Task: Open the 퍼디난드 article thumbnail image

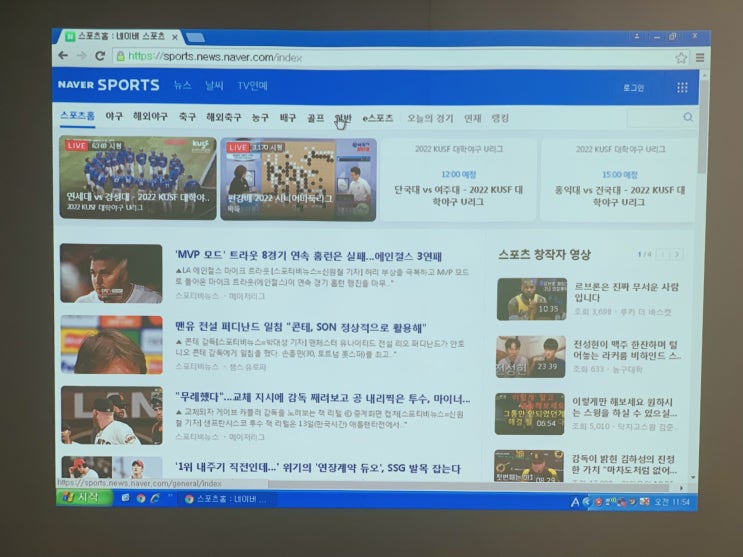Action: point(111,345)
